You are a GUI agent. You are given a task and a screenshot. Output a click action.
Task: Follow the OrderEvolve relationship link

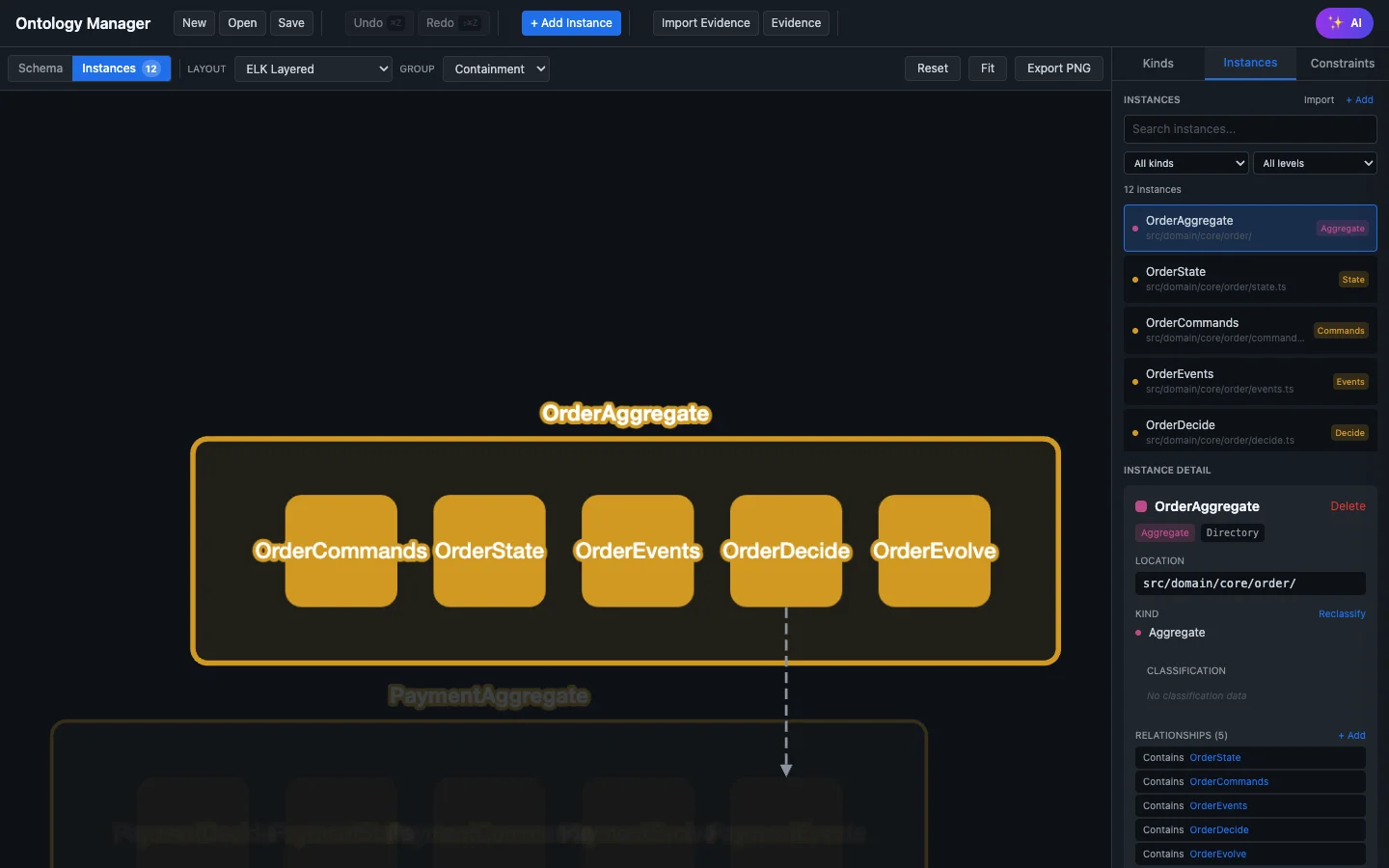tap(1218, 854)
